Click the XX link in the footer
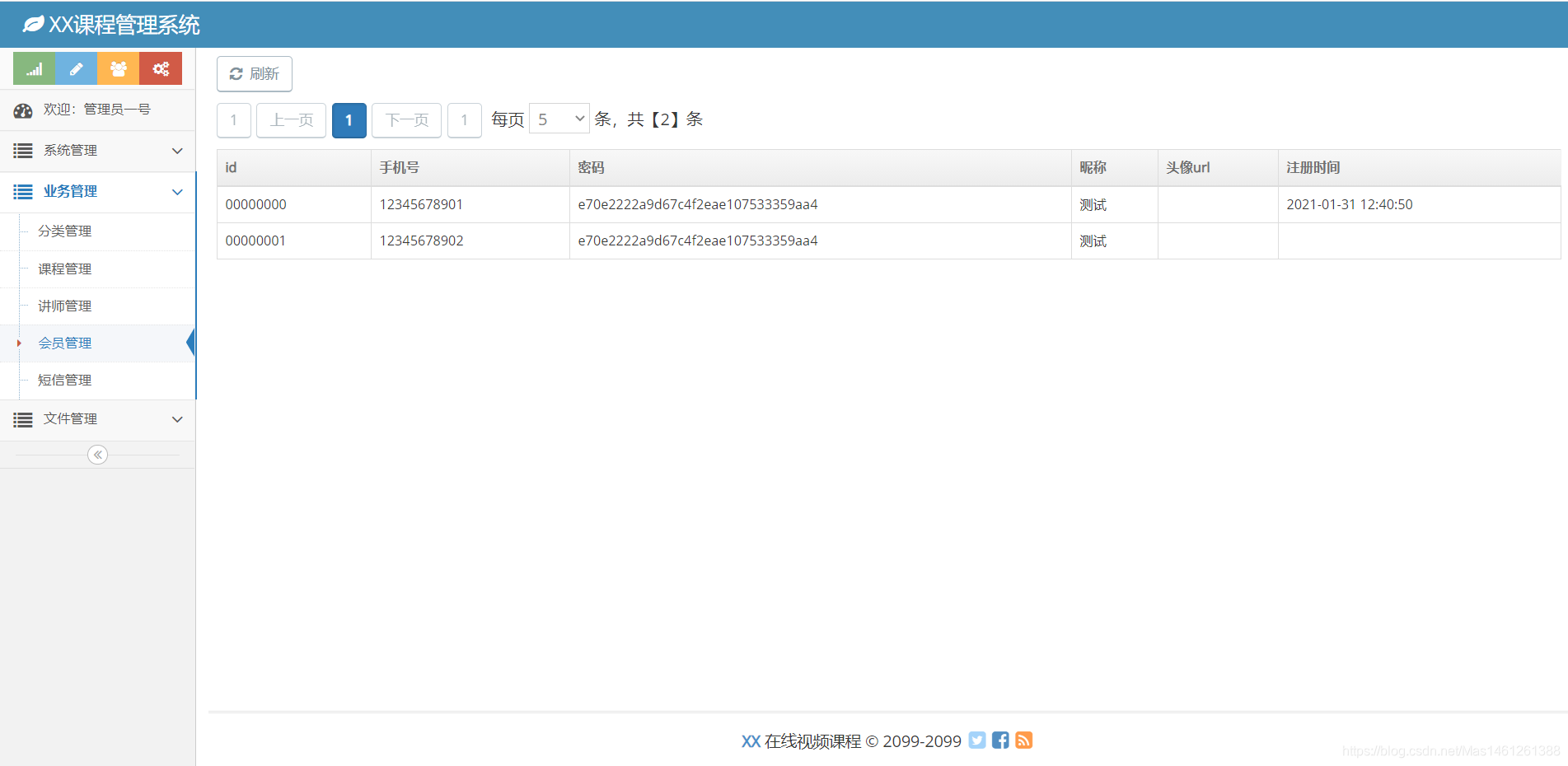This screenshot has height=766, width=1568. (751, 741)
